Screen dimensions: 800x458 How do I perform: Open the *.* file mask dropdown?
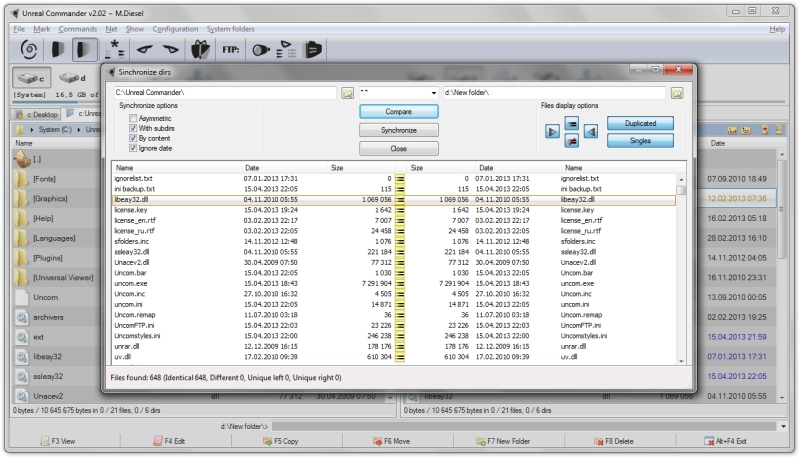(433, 93)
